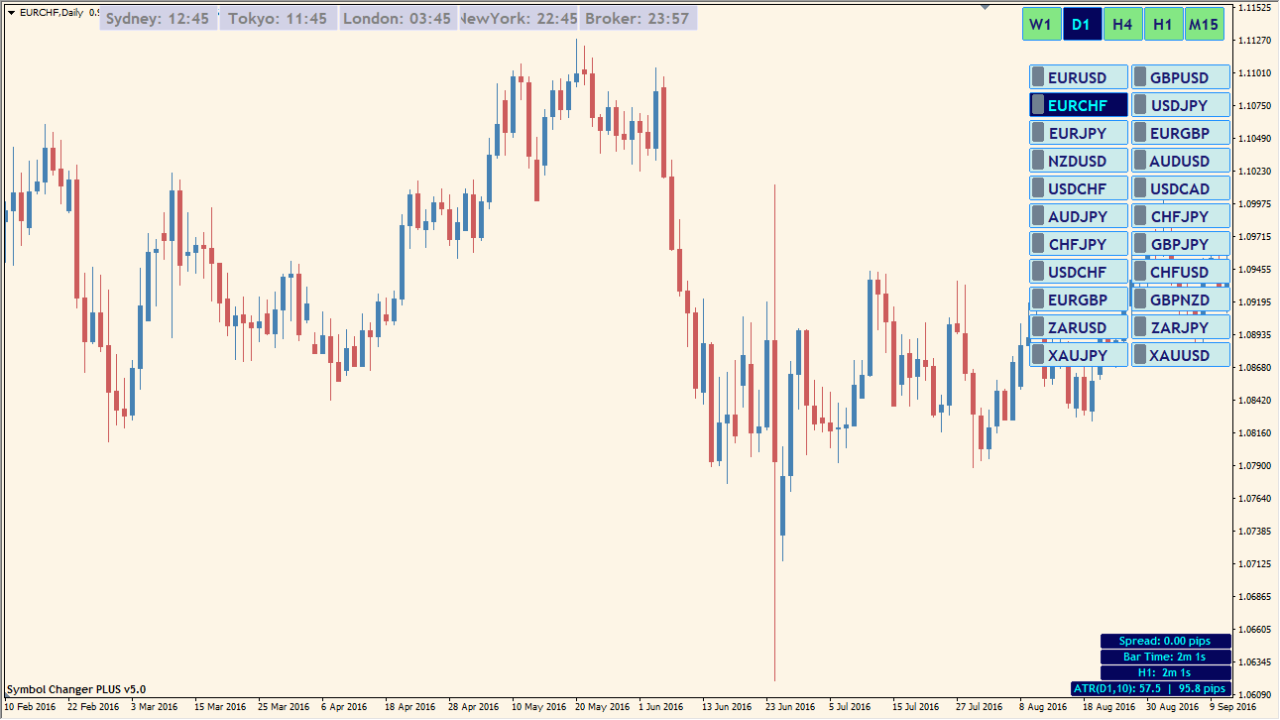Click the chart shift triangle marker at top
The height and width of the screenshot is (720, 1280).
985,6
